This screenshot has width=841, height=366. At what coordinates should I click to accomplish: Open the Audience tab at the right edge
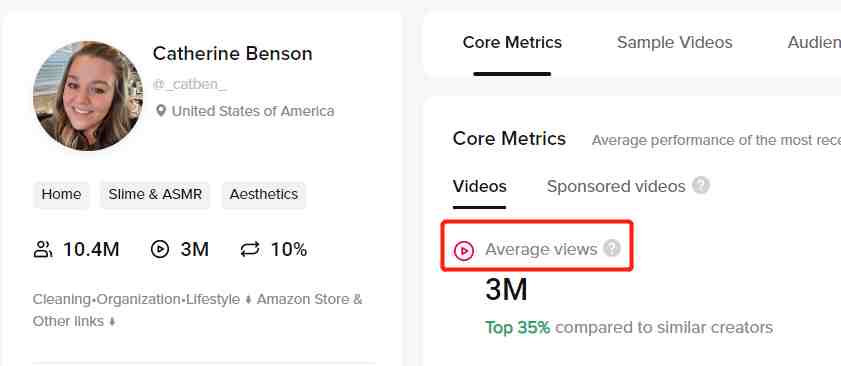814,42
